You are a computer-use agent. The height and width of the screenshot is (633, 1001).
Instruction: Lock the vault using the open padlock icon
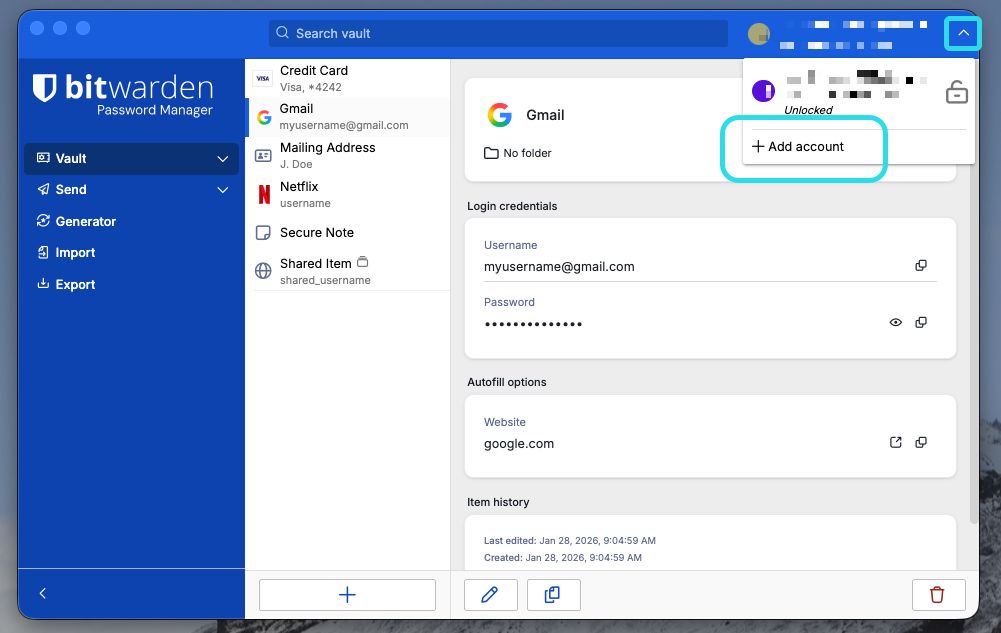tap(956, 90)
